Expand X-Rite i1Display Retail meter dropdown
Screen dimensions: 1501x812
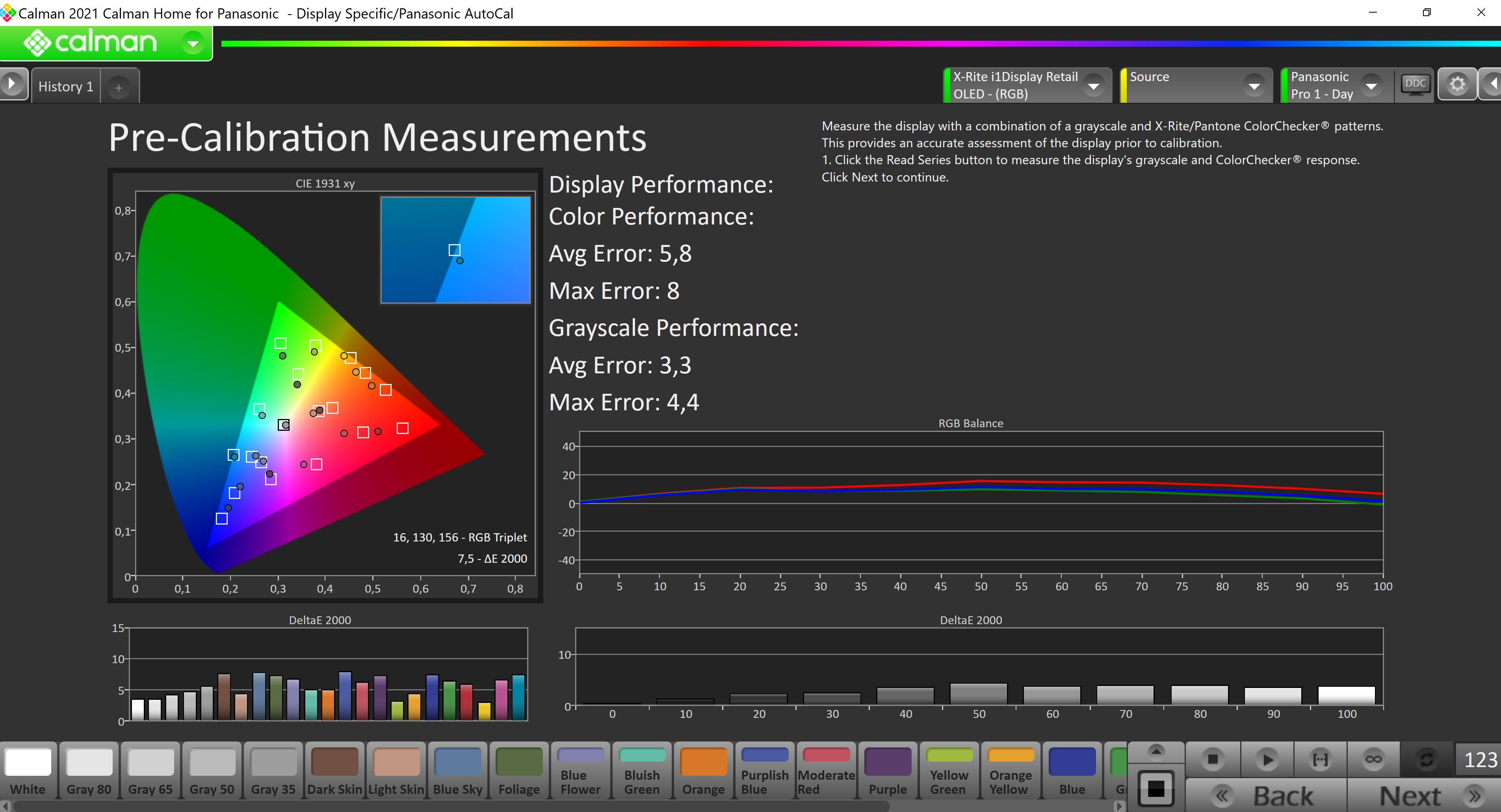point(1093,86)
